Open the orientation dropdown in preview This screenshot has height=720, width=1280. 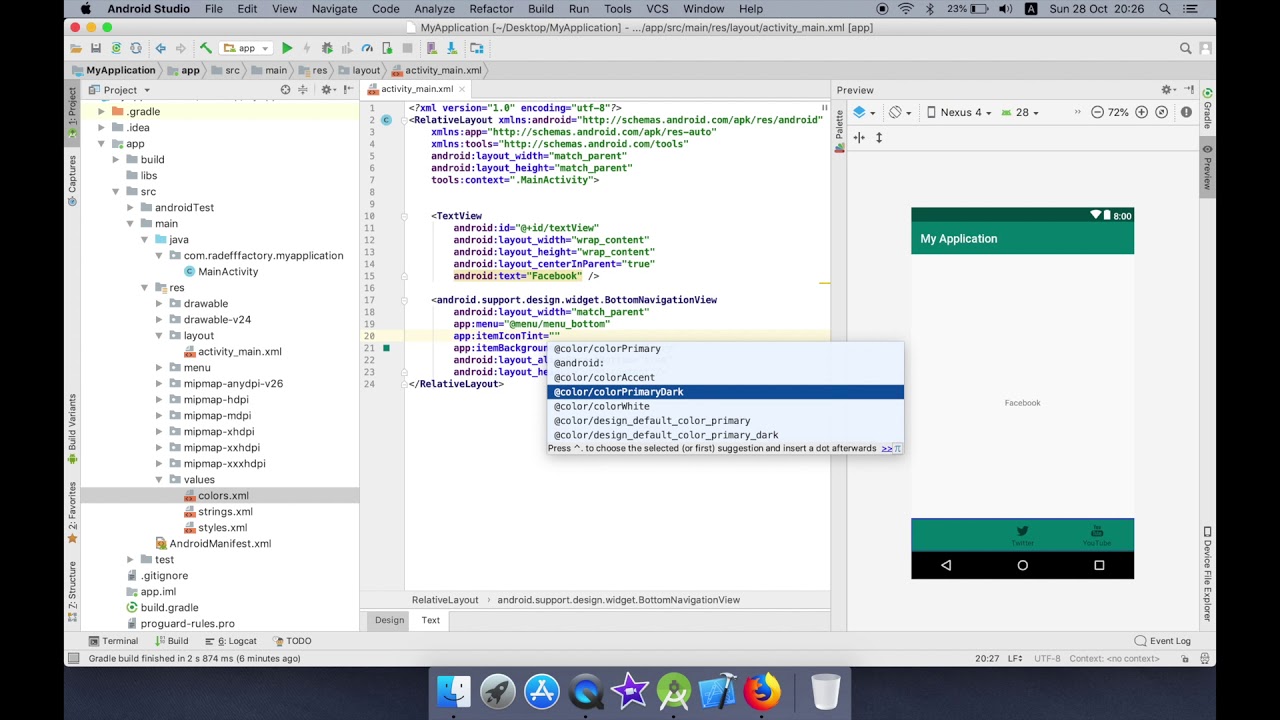point(899,112)
